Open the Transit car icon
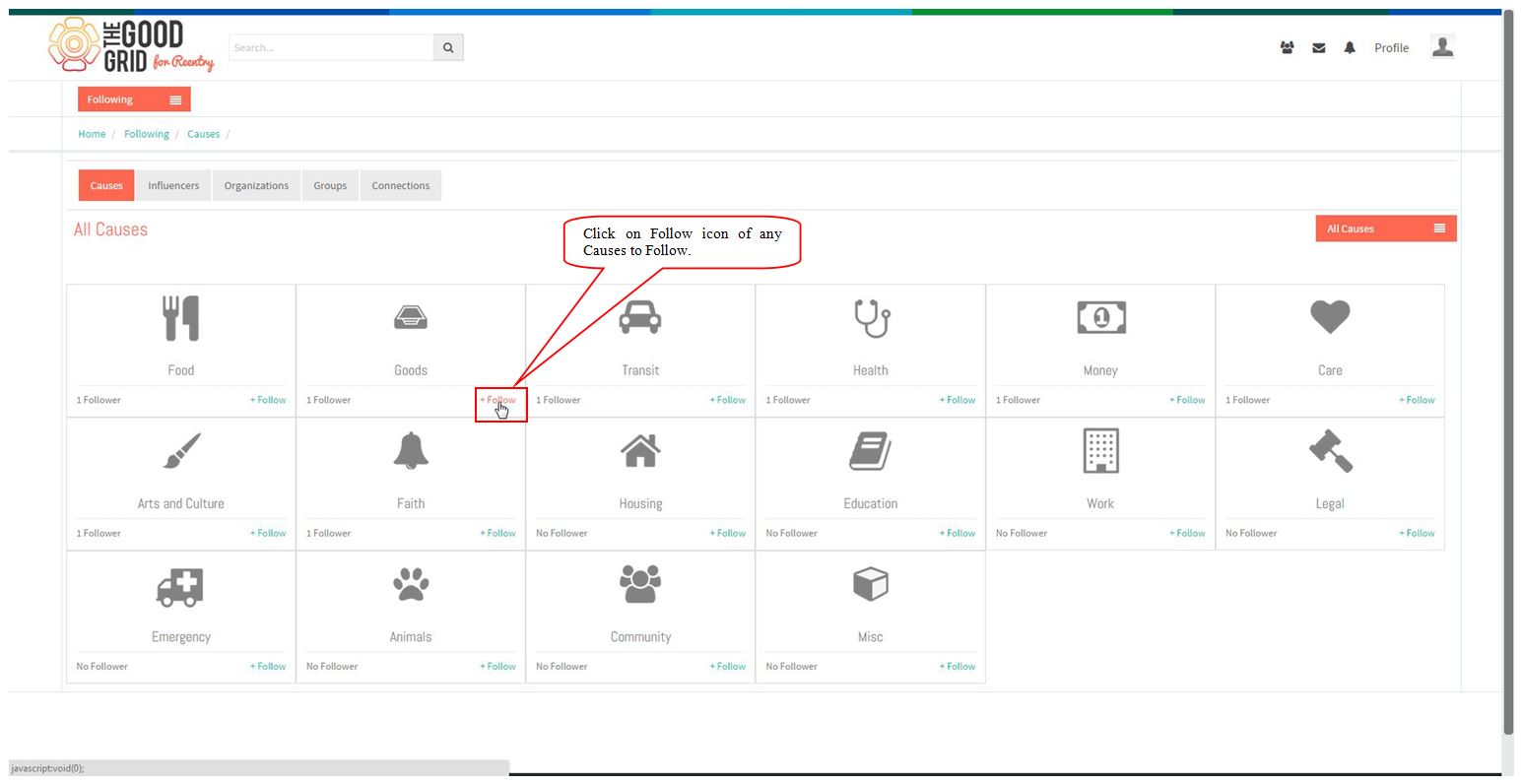 pyautogui.click(x=640, y=317)
